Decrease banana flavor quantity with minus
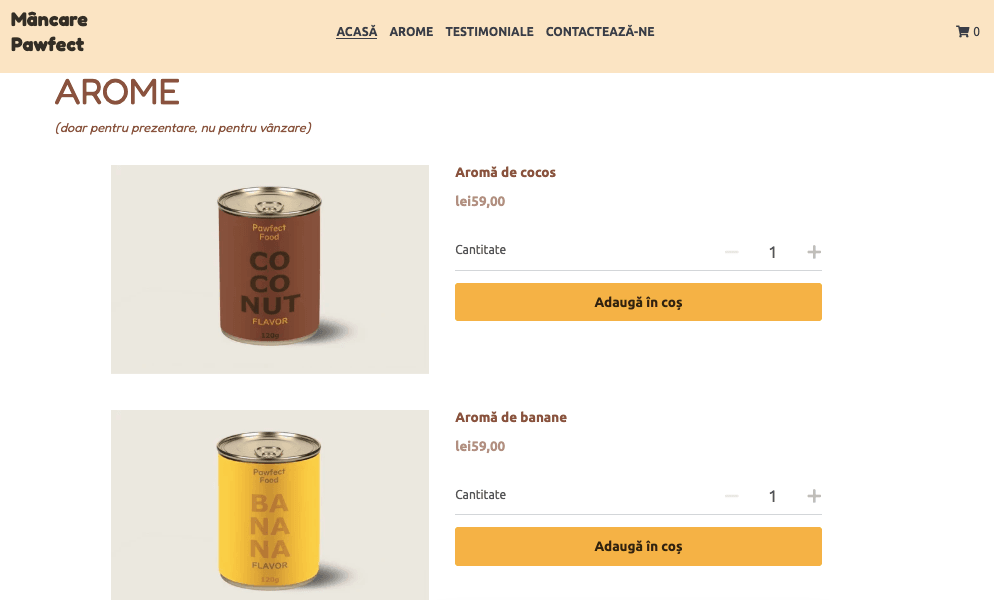The width and height of the screenshot is (994, 600). (732, 496)
